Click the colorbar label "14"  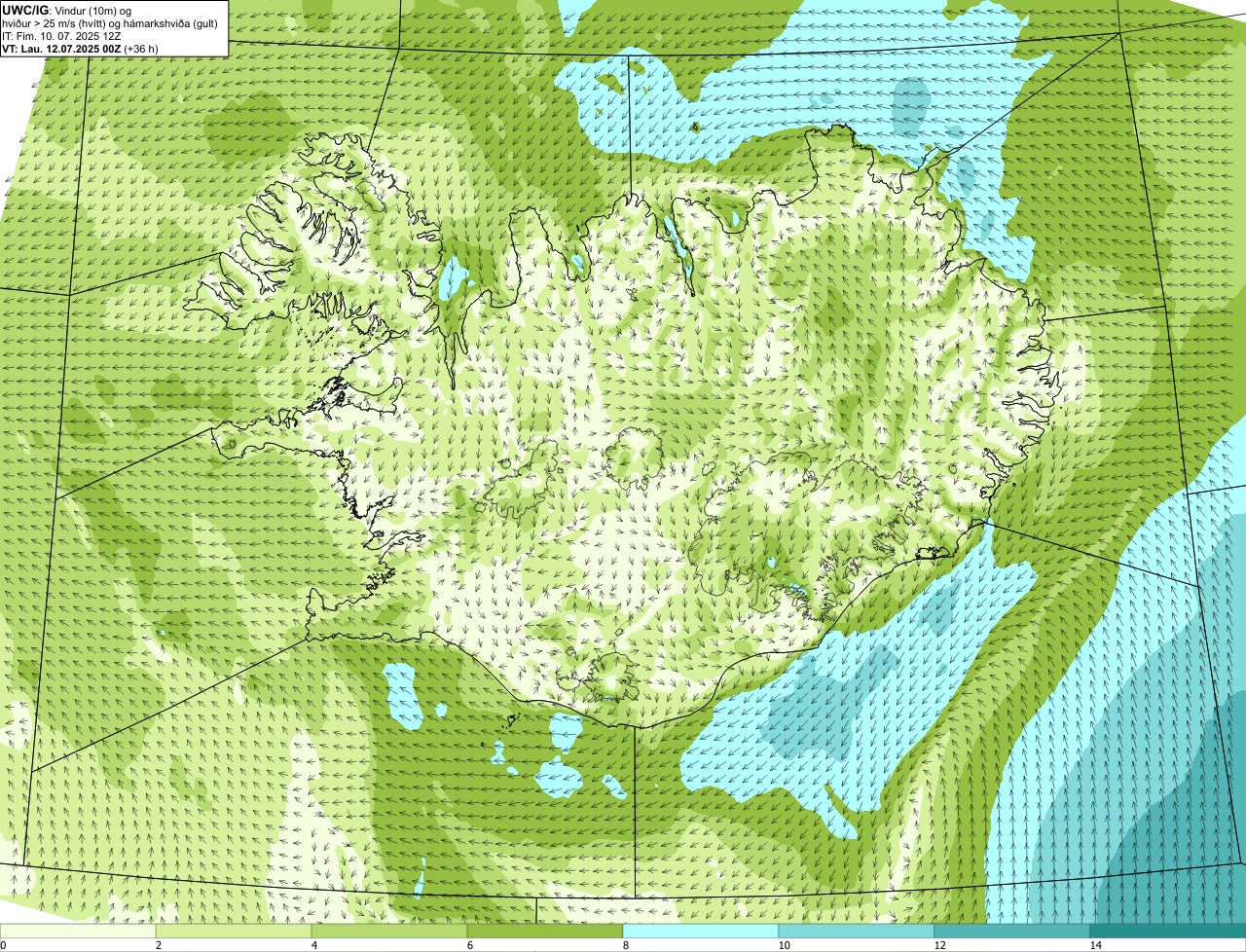click(x=1095, y=945)
